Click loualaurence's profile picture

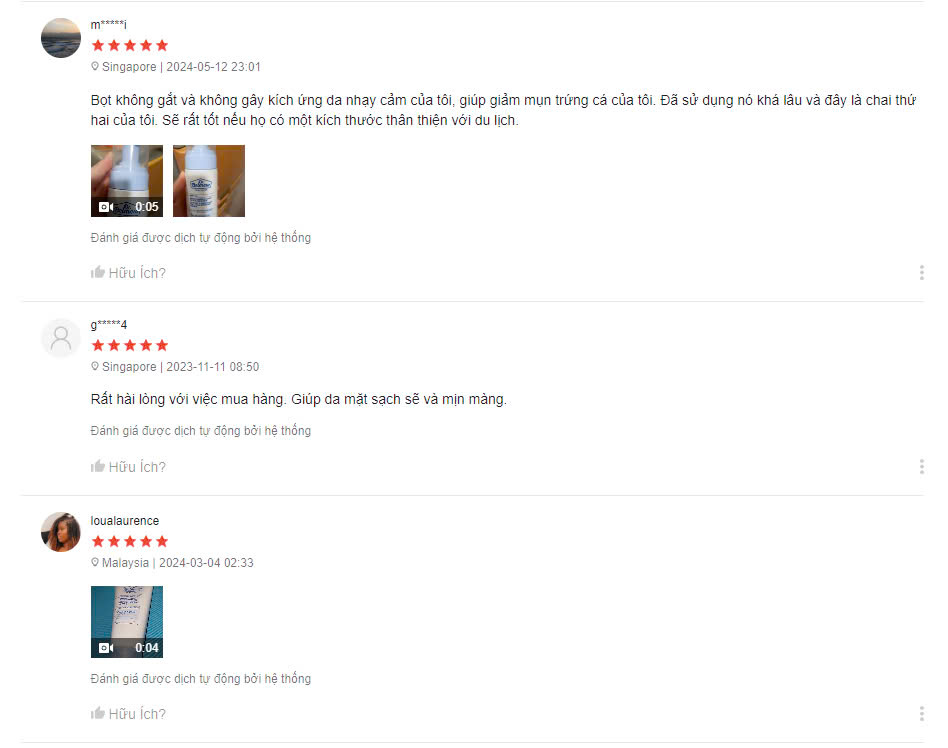pyautogui.click(x=61, y=532)
